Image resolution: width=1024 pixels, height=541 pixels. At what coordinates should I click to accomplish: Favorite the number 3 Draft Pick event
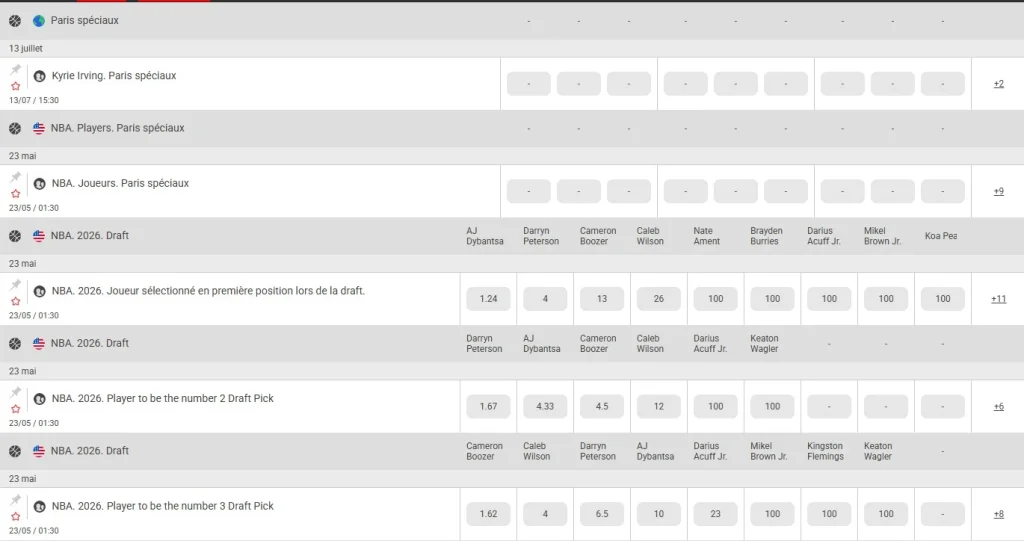[16, 517]
